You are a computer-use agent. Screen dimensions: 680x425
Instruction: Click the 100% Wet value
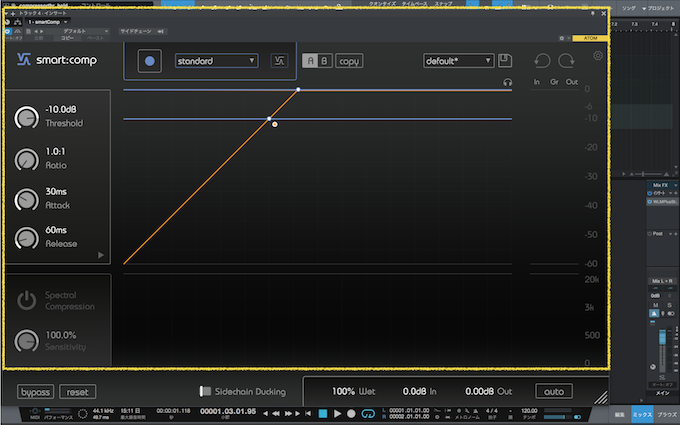353,391
